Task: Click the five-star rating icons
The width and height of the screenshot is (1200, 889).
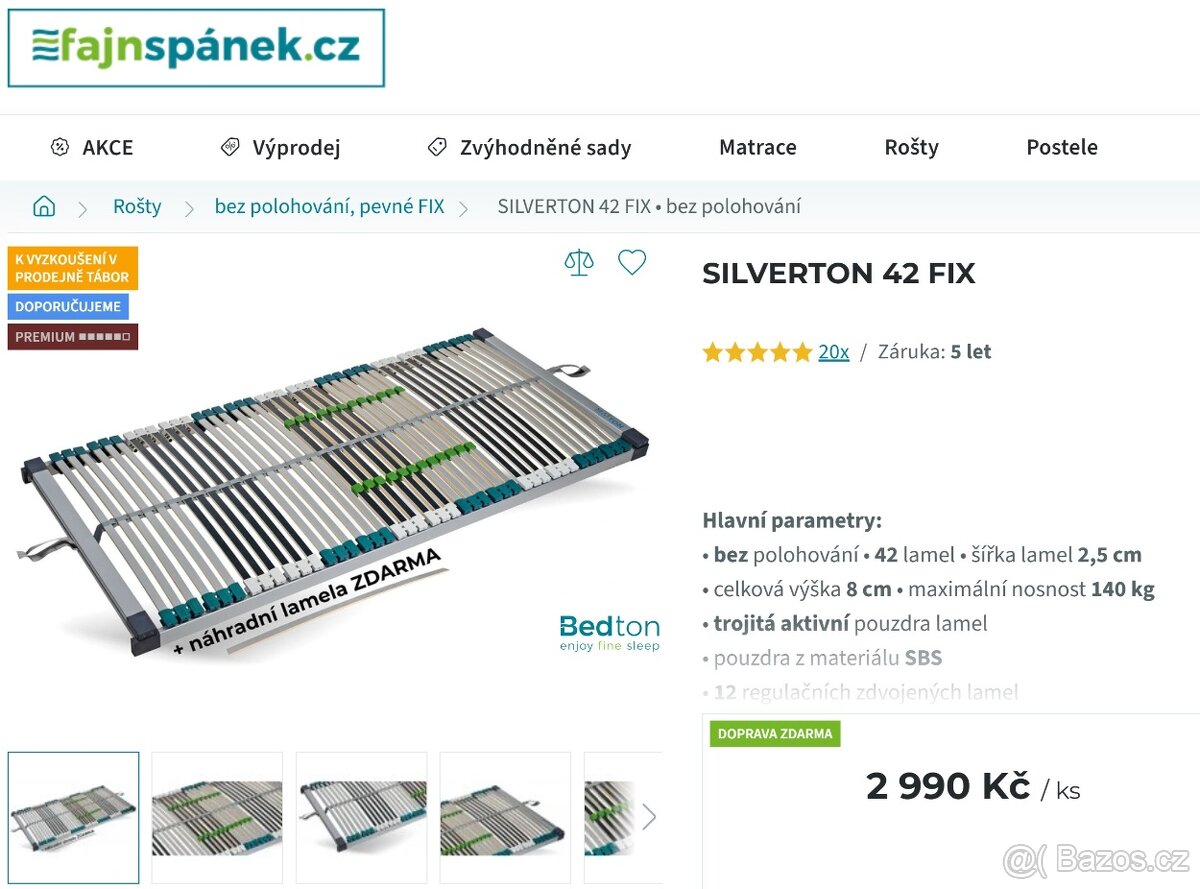Action: (x=757, y=352)
